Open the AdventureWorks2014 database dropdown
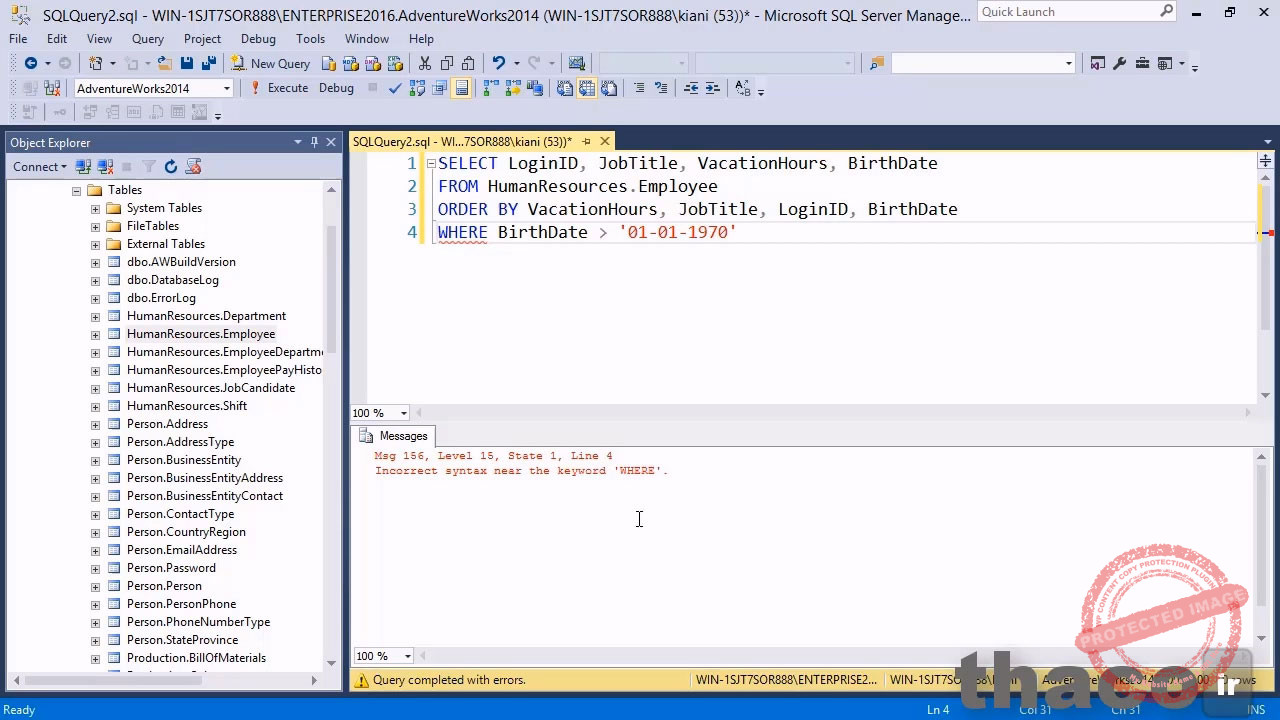The image size is (1280, 720). [x=227, y=88]
